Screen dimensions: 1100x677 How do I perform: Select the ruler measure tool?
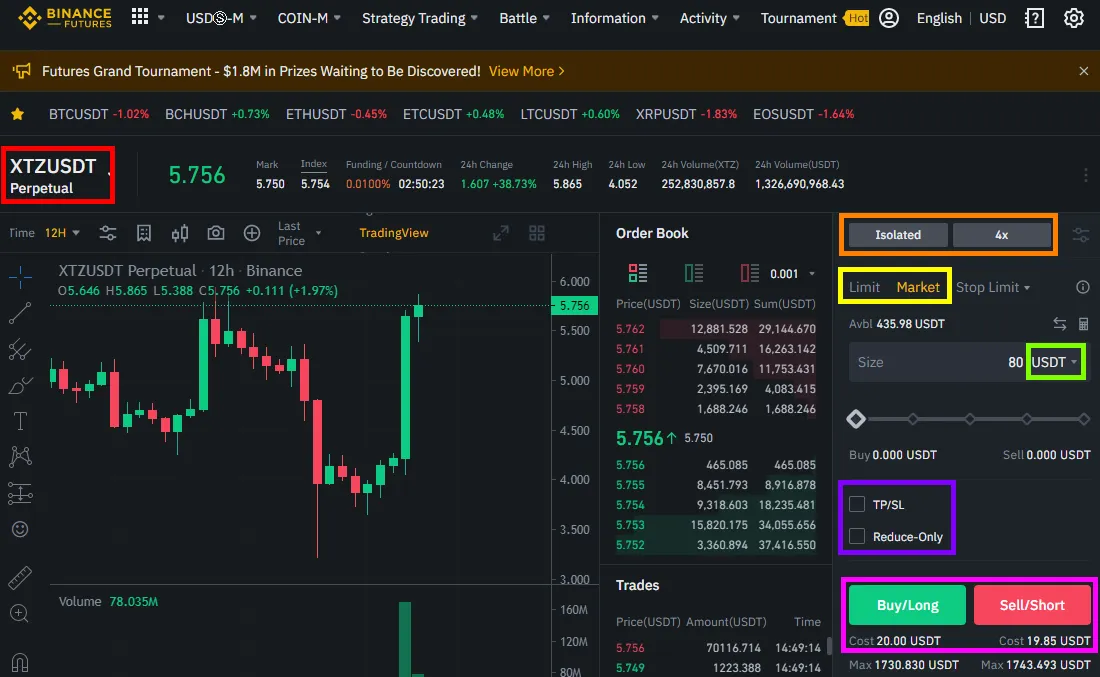[20, 577]
